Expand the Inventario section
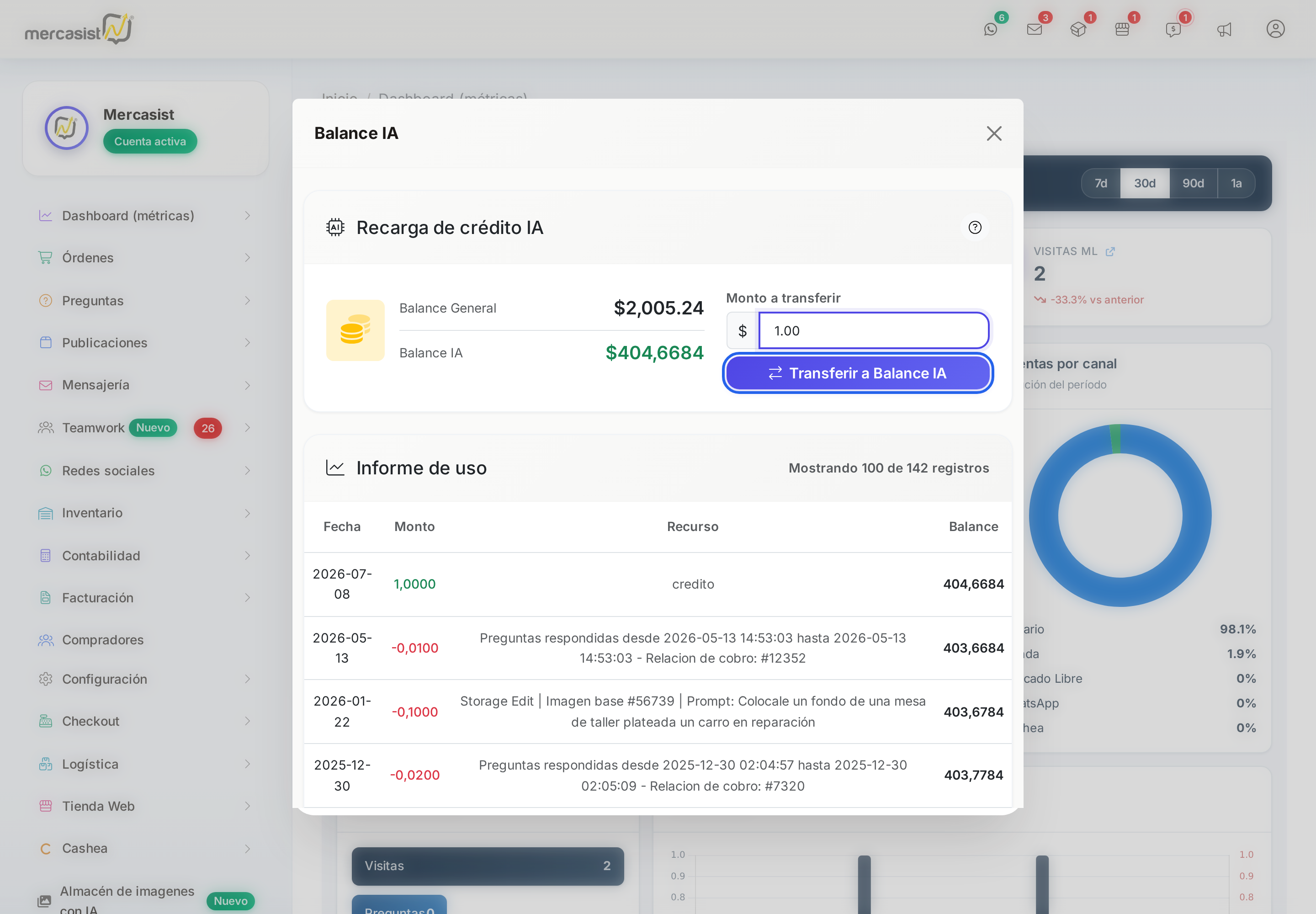The width and height of the screenshot is (1316, 914). (x=145, y=513)
